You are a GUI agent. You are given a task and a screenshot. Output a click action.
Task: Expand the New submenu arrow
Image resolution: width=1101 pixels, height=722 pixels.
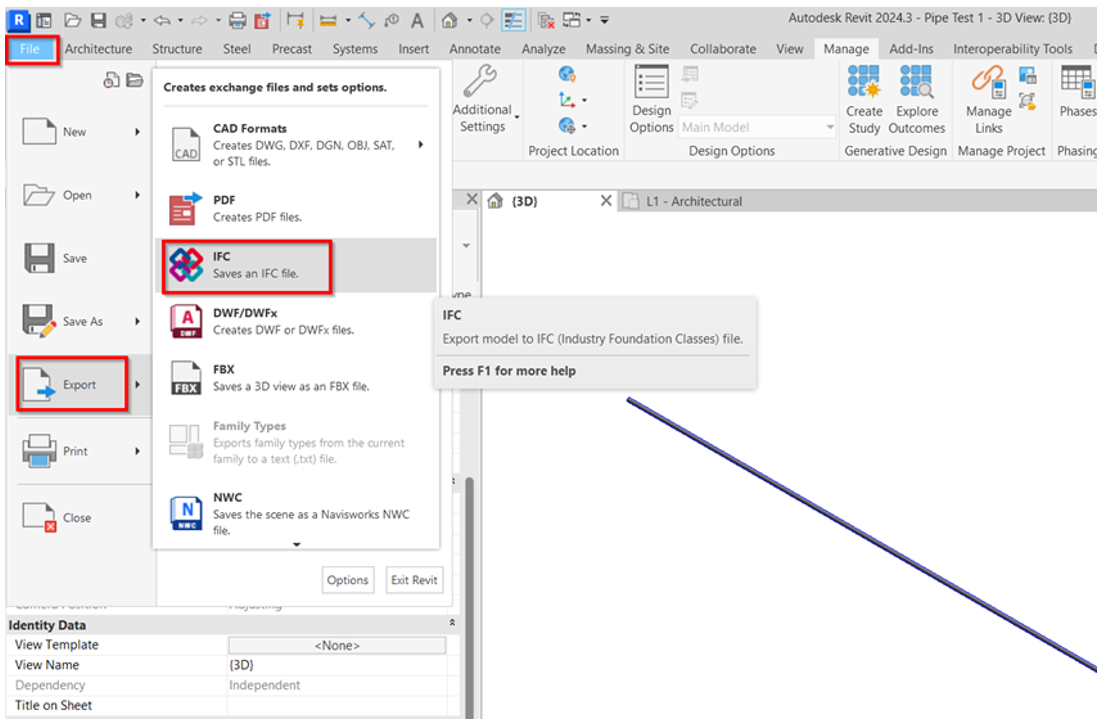[138, 131]
